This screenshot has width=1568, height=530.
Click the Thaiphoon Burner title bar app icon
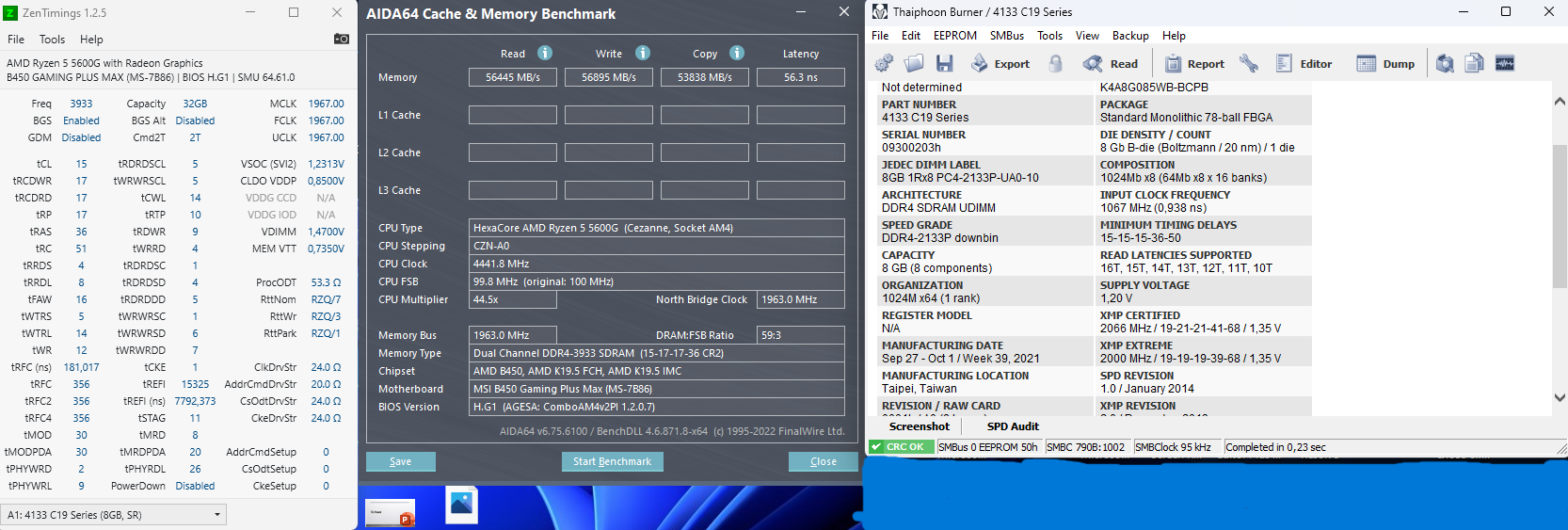pyautogui.click(x=880, y=11)
